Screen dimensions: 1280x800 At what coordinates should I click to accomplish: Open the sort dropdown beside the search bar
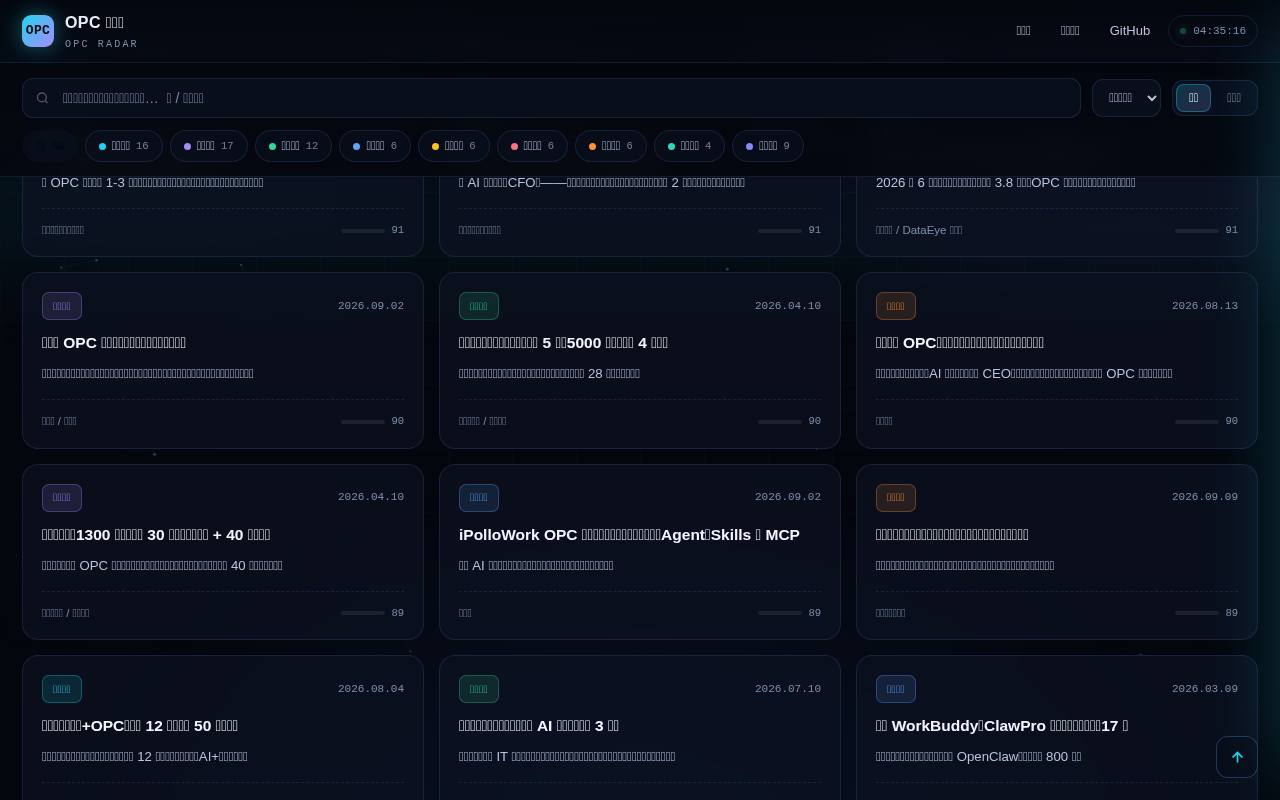[x=1126, y=98]
